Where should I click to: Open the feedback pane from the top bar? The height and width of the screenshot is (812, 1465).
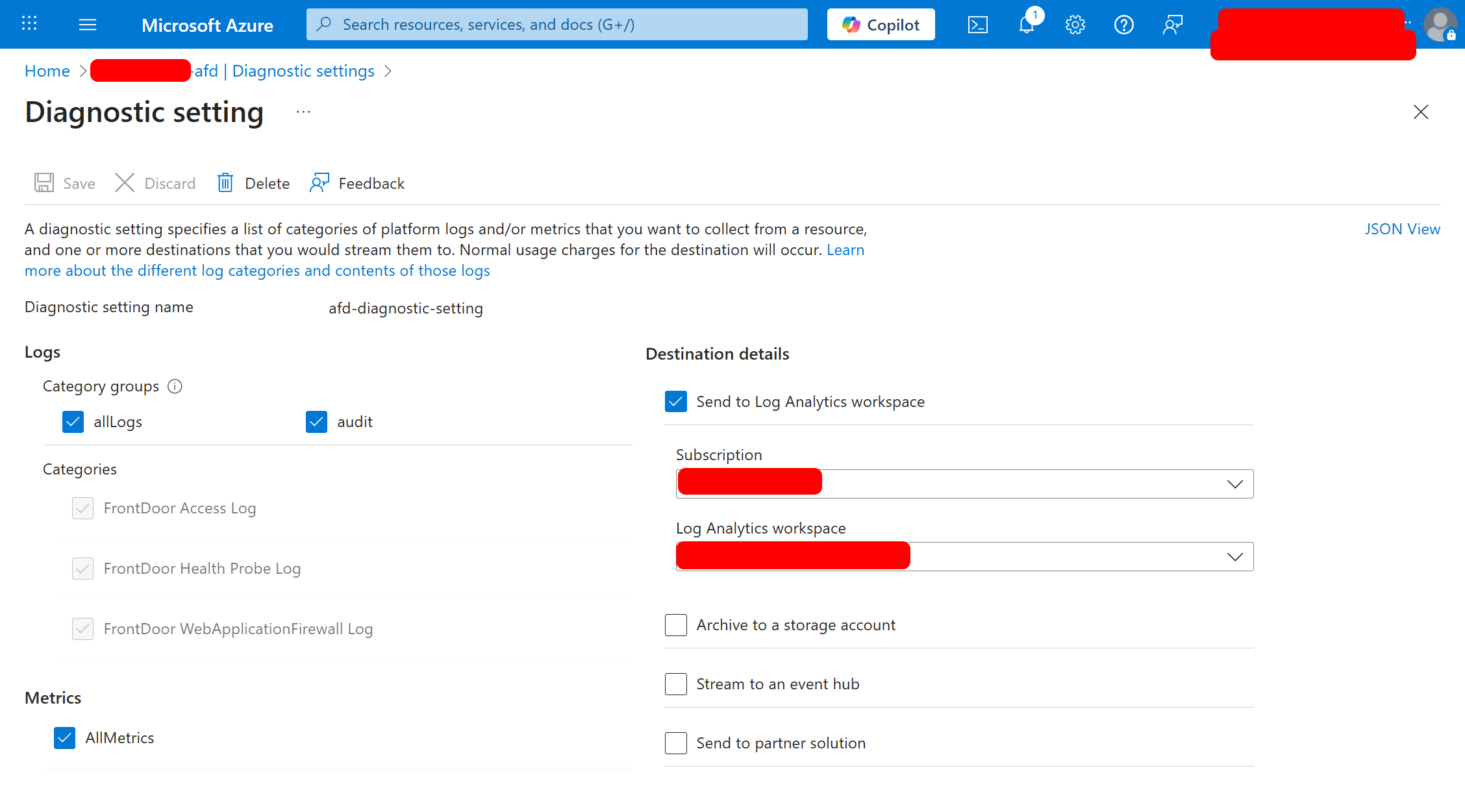[1172, 24]
